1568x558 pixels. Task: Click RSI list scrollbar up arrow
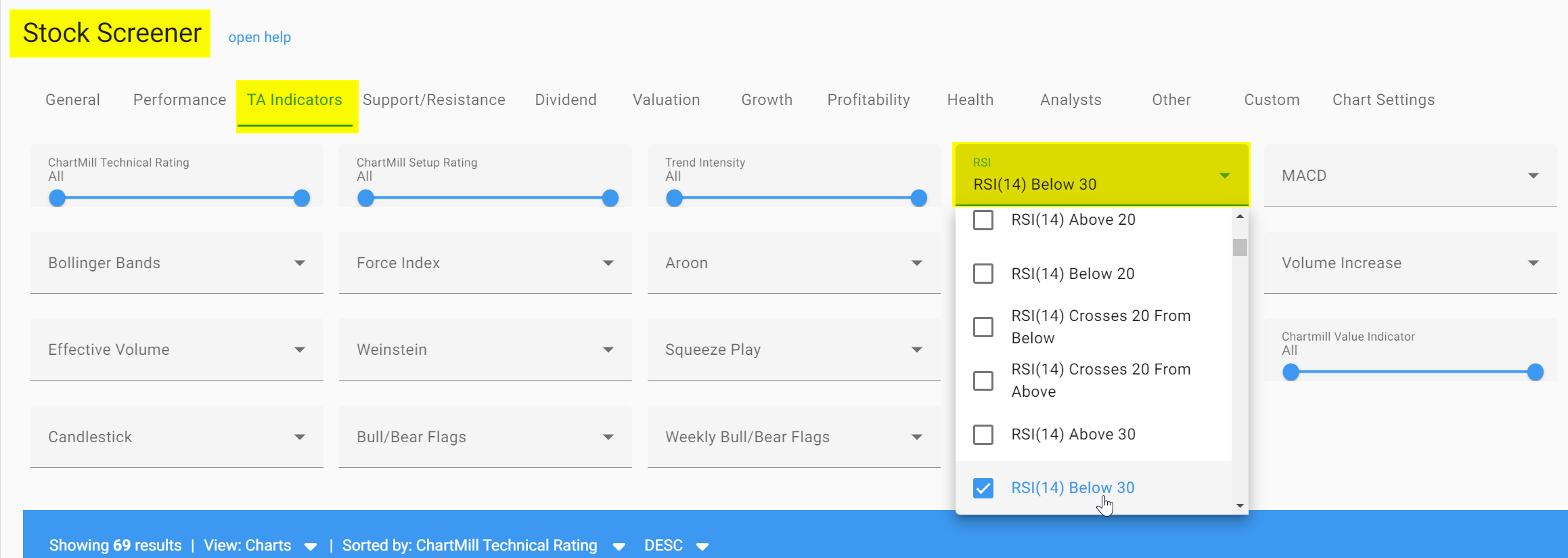(x=1240, y=217)
